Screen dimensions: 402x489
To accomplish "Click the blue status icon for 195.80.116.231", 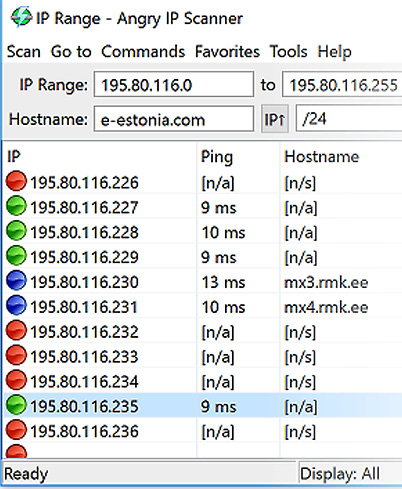I will (16, 305).
